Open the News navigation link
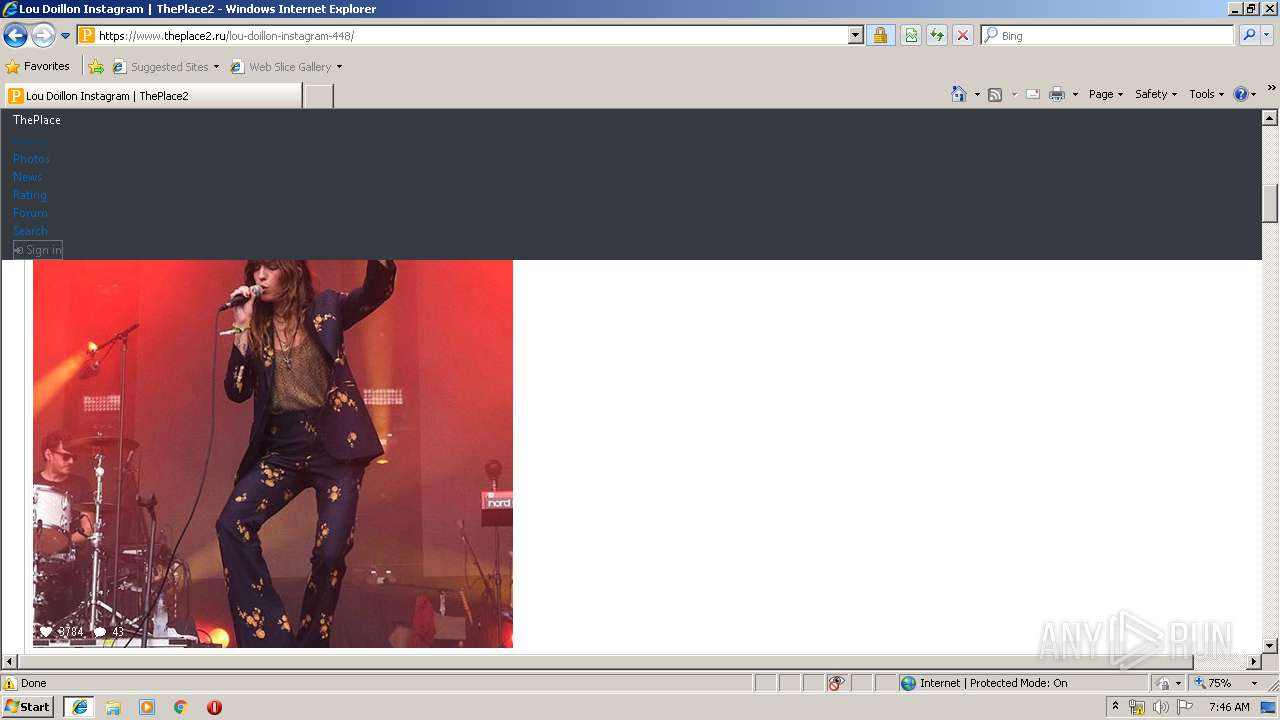The width and height of the screenshot is (1280, 720). coord(27,177)
